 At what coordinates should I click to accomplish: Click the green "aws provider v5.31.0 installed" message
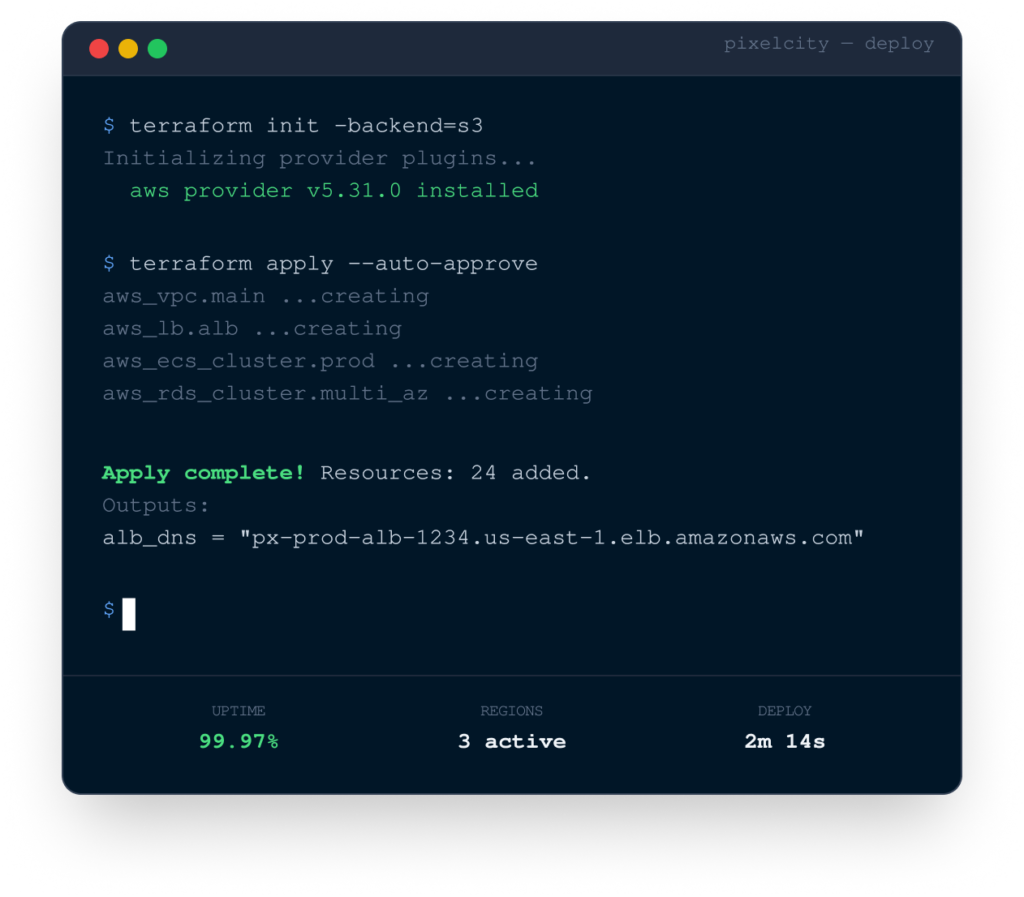tap(334, 190)
